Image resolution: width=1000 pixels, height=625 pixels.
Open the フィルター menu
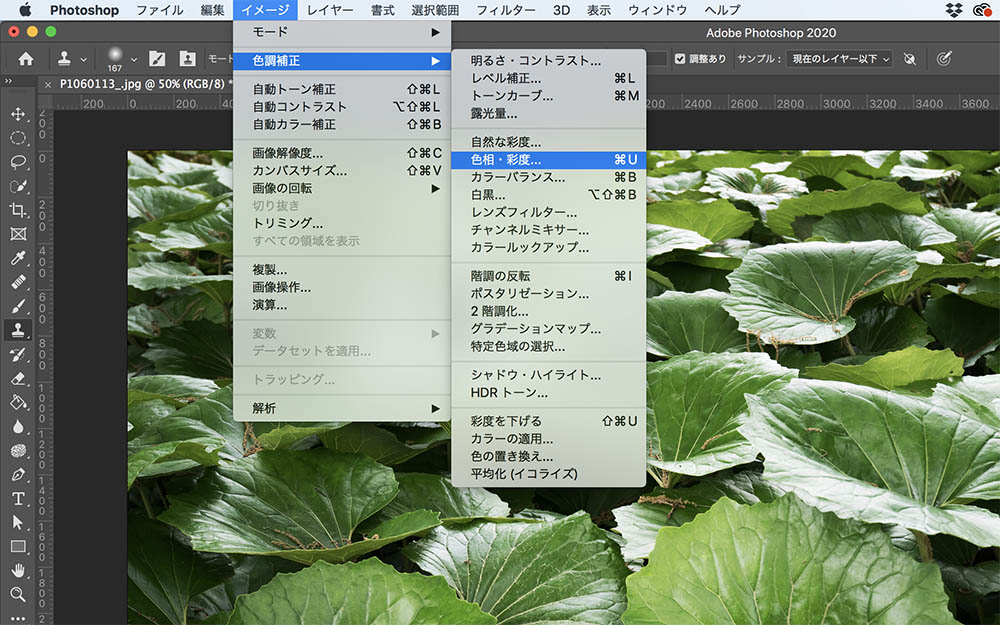[x=505, y=10]
